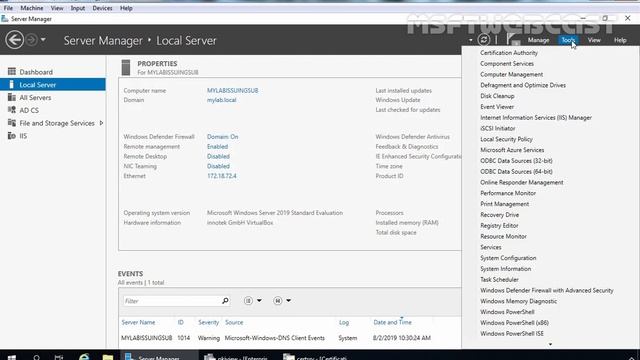Open Online Responder Management
The image size is (640, 360).
pos(522,182)
